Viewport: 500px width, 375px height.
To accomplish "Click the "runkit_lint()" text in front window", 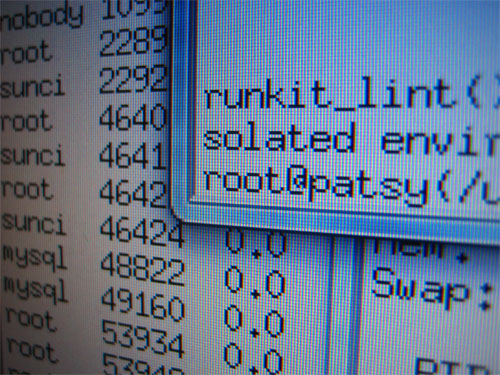I will pos(353,93).
